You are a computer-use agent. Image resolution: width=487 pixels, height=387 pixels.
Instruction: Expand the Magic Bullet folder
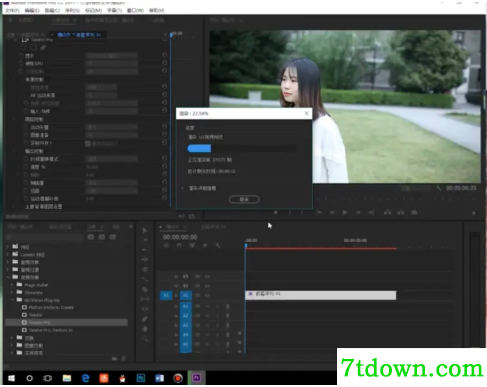12,285
